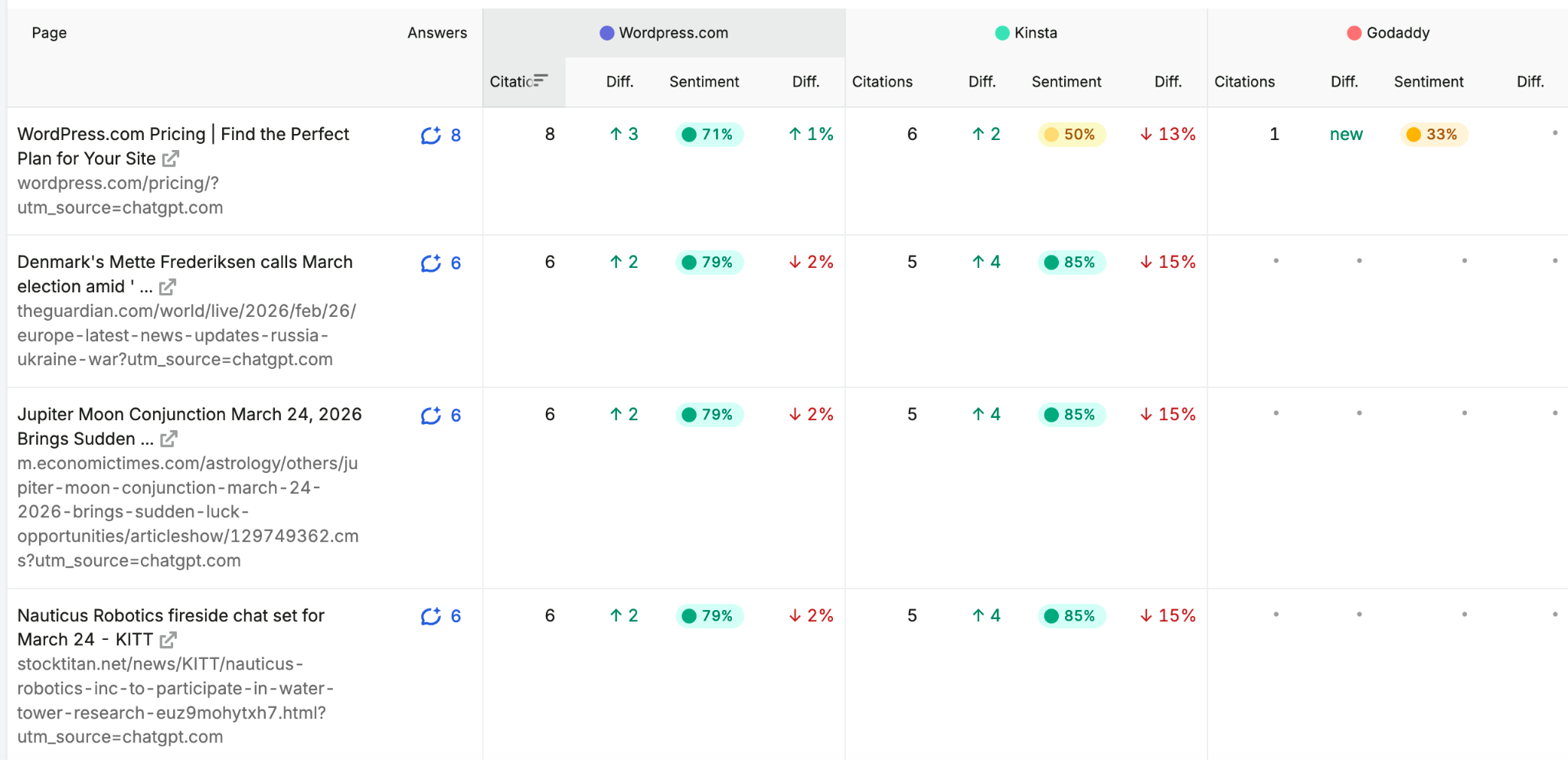The width and height of the screenshot is (1568, 760).
Task: Click Kinsta citations up 4 in Nauticus row
Action: [x=986, y=616]
